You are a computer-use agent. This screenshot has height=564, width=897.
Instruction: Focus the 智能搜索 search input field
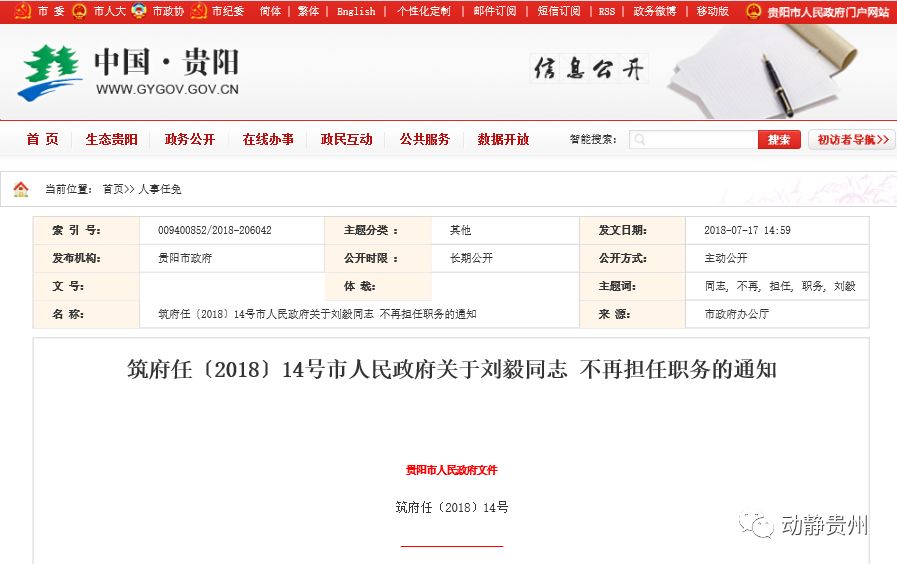pyautogui.click(x=702, y=140)
